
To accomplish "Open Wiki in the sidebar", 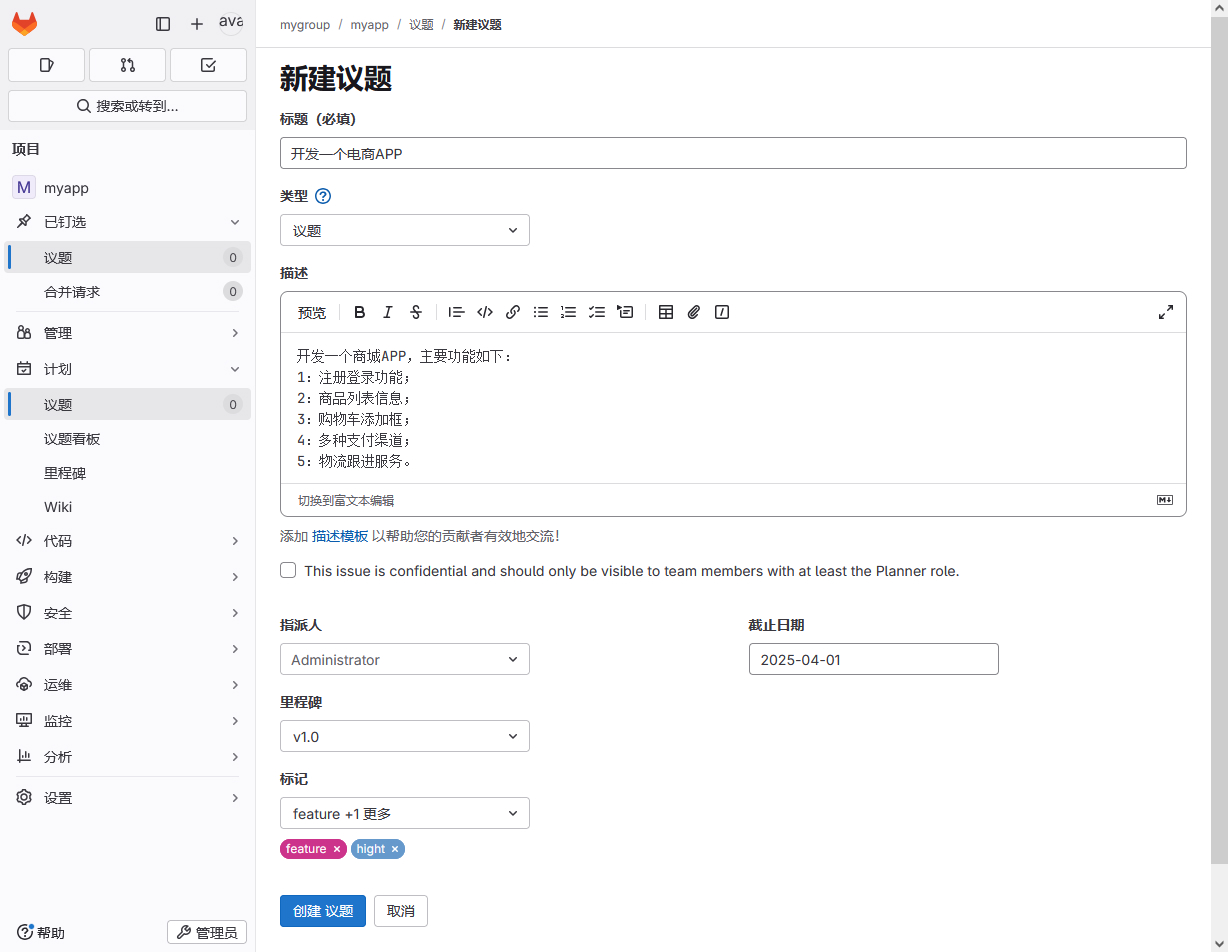I will pos(58,507).
